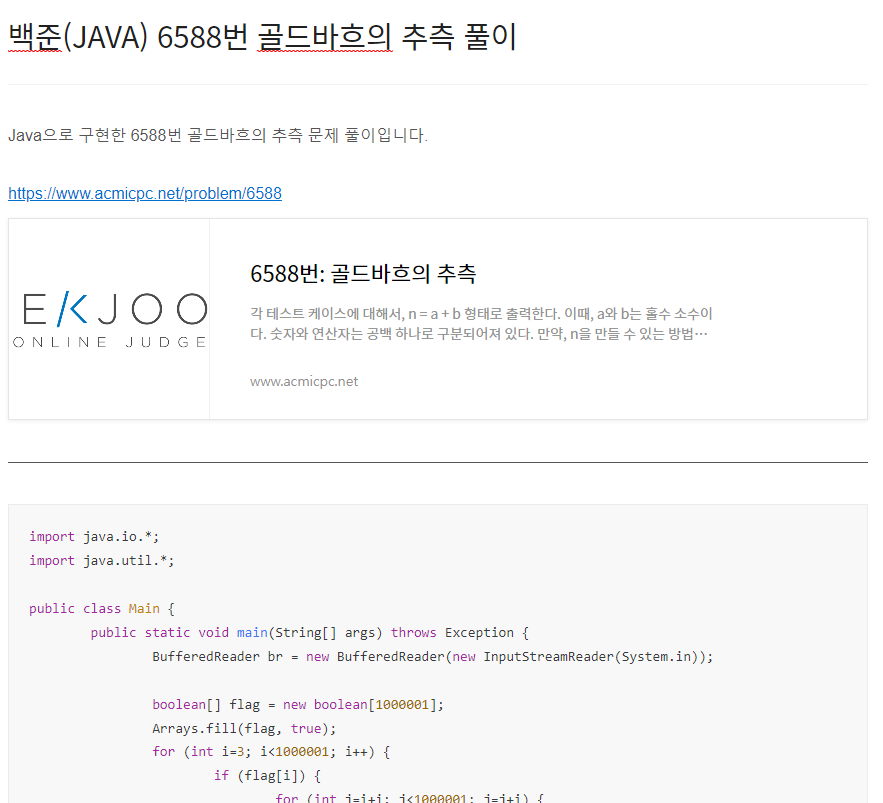Click the code line import java.io.*;
The width and height of the screenshot is (883, 803).
[94, 537]
